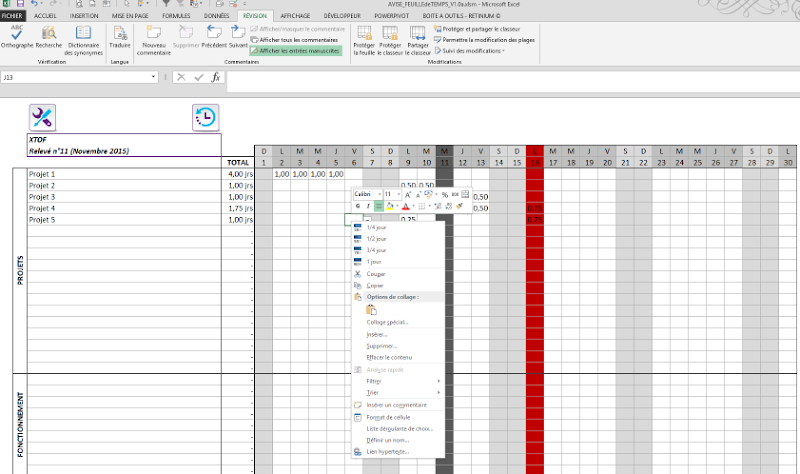Image resolution: width=800 pixels, height=474 pixels.
Task: Click the formula bar input field
Action: [500, 77]
